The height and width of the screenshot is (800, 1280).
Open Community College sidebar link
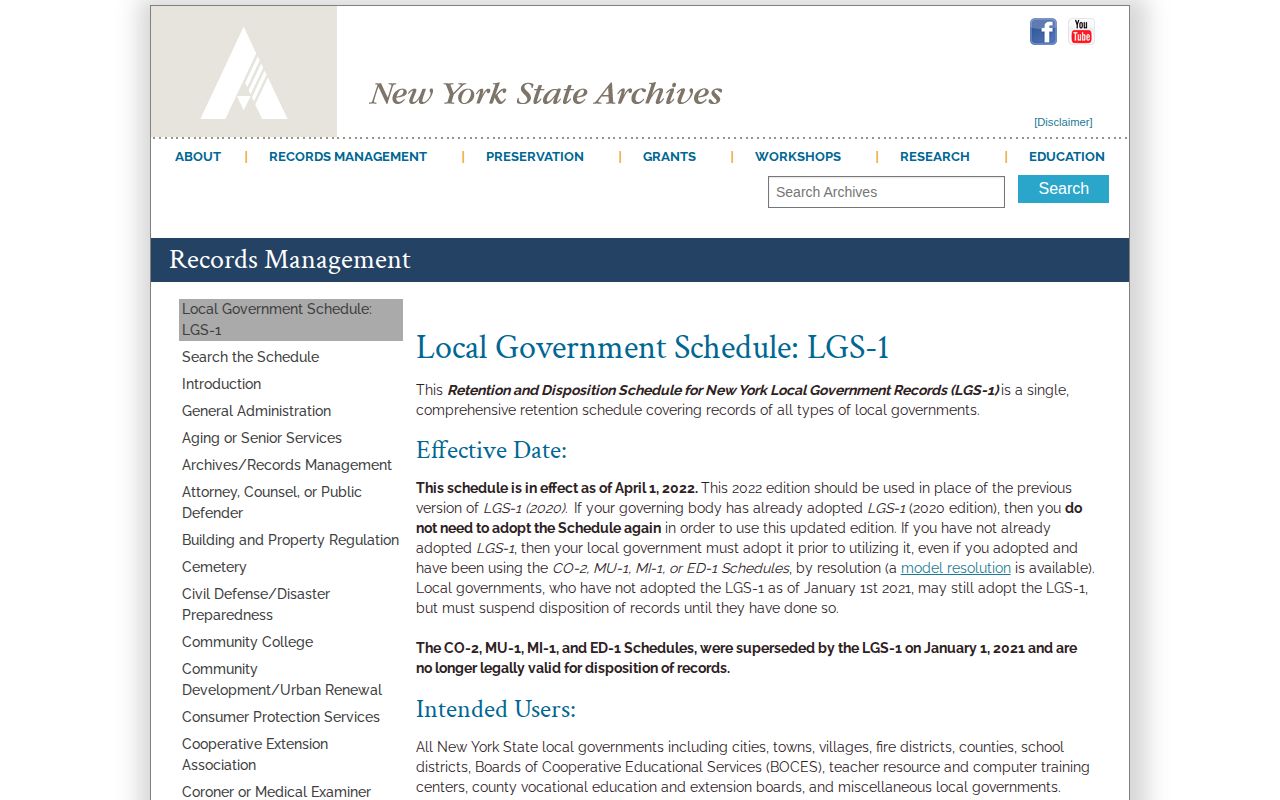click(247, 642)
